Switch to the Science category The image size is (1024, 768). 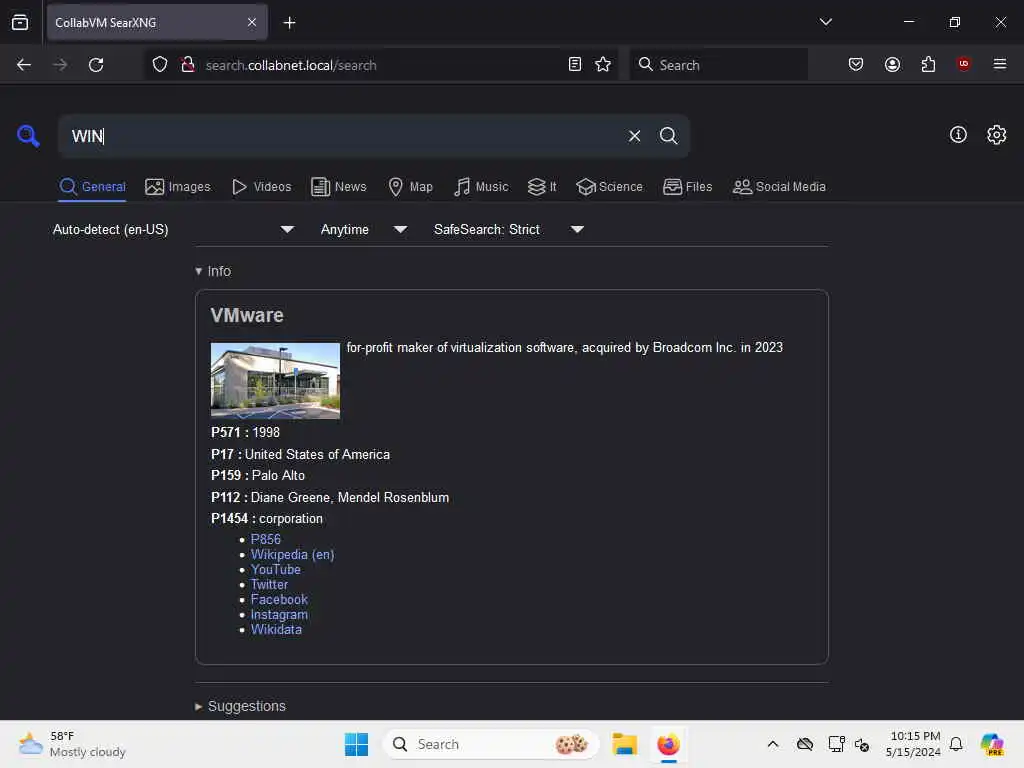[x=609, y=187]
